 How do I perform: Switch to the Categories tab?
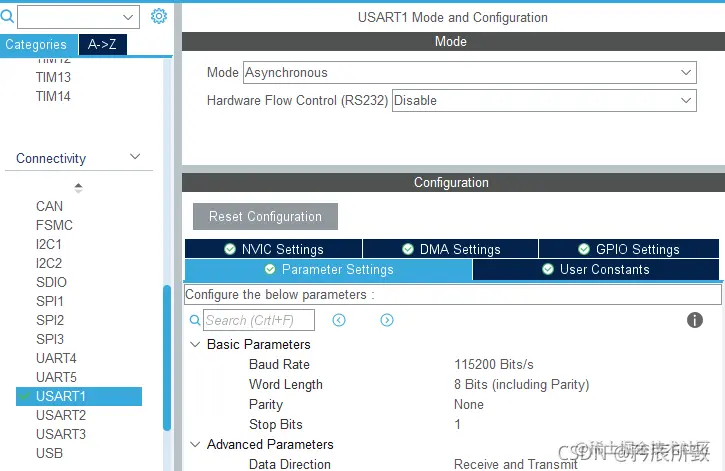coord(38,45)
